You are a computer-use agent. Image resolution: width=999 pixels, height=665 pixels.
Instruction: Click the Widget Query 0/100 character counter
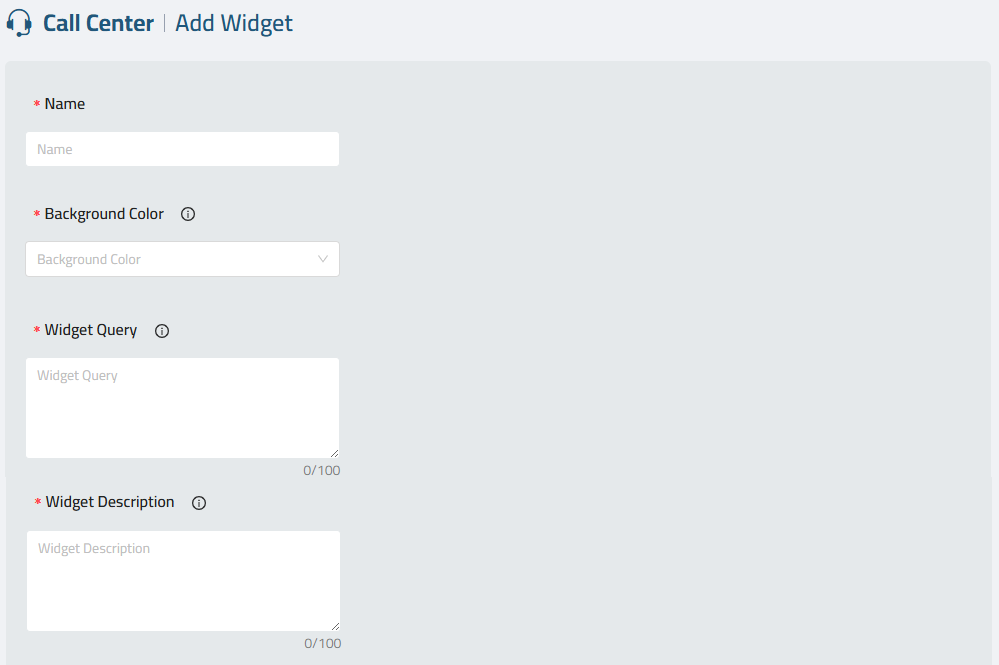click(x=322, y=471)
